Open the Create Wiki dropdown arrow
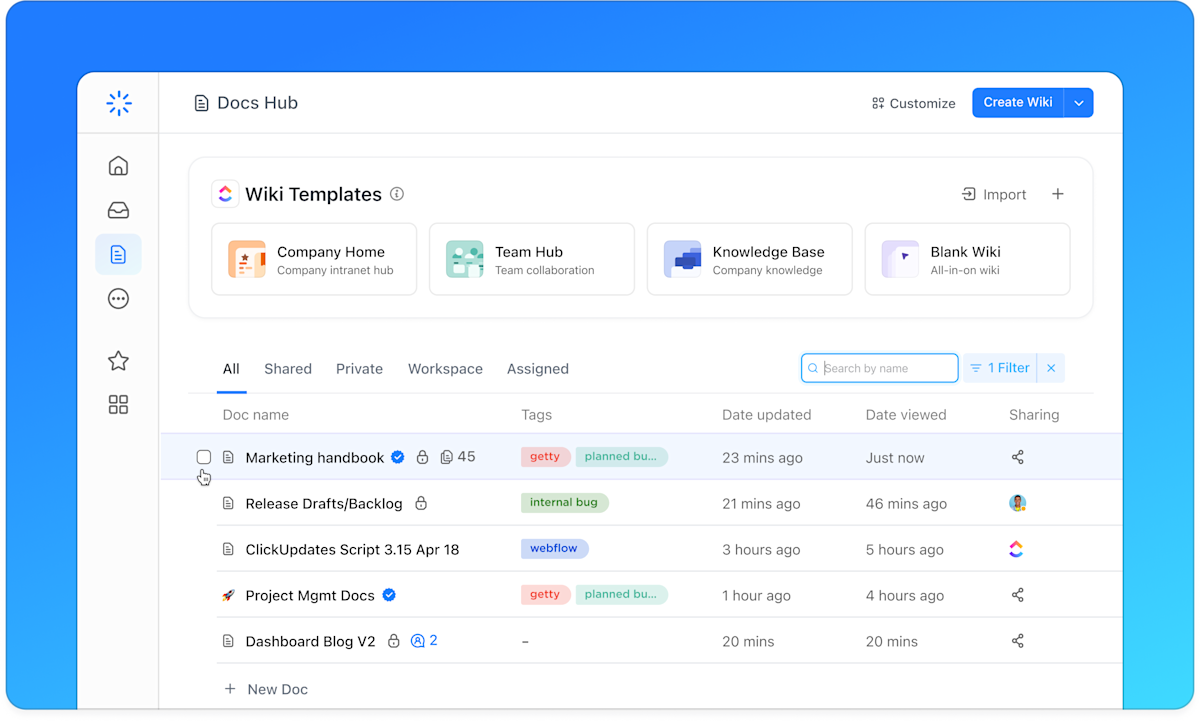The height and width of the screenshot is (721, 1200). pos(1078,102)
